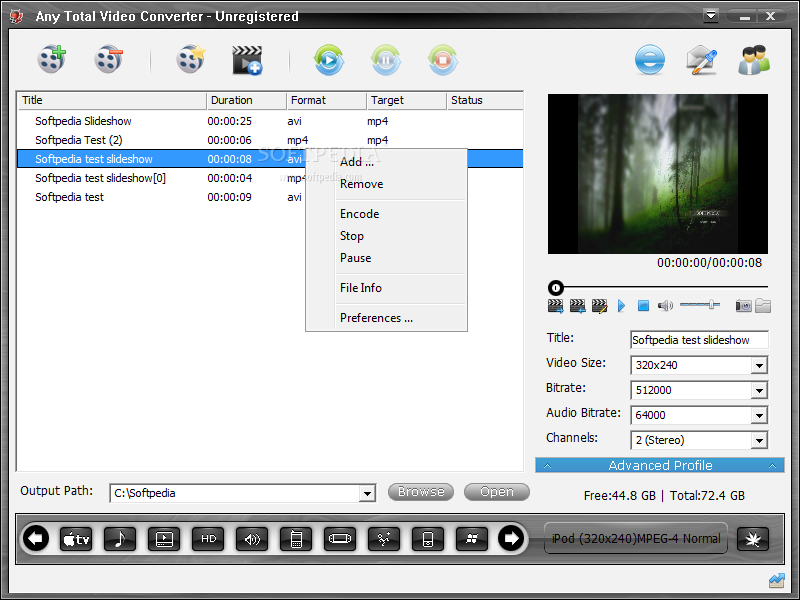
Task: Click the Pause encoding toolbar icon
Action: point(386,60)
